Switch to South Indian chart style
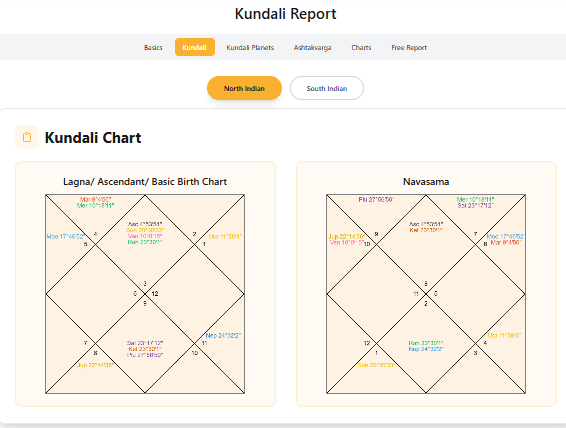Screen dimensions: 566x428 point(327,88)
